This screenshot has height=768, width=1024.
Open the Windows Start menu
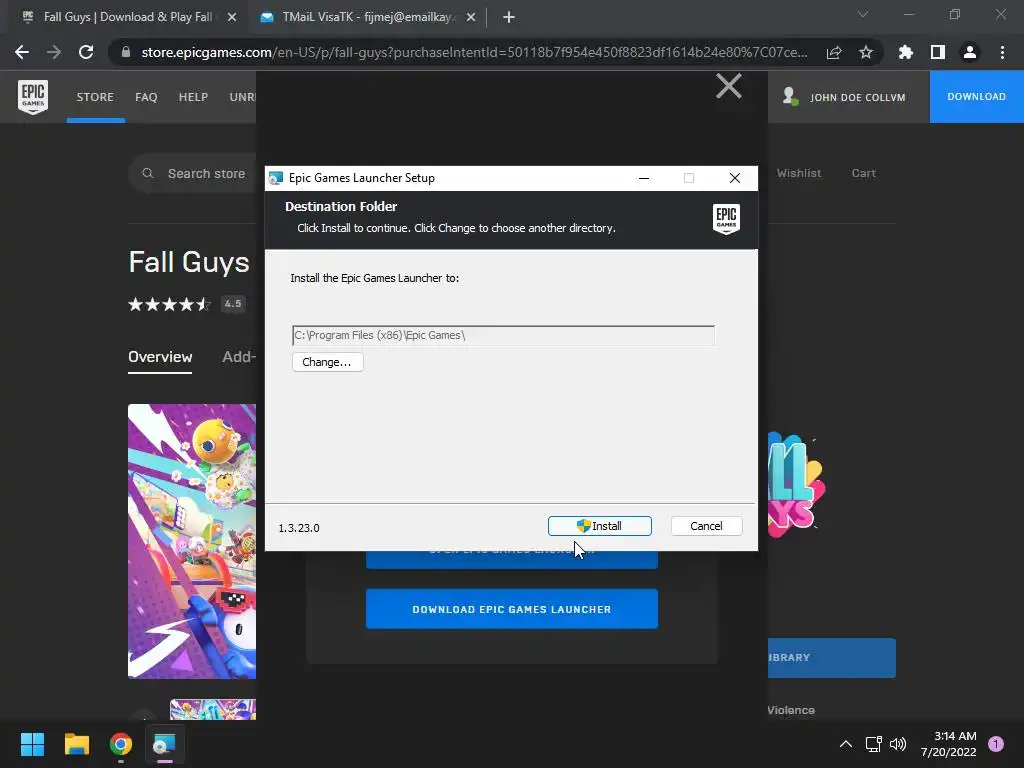tap(32, 744)
